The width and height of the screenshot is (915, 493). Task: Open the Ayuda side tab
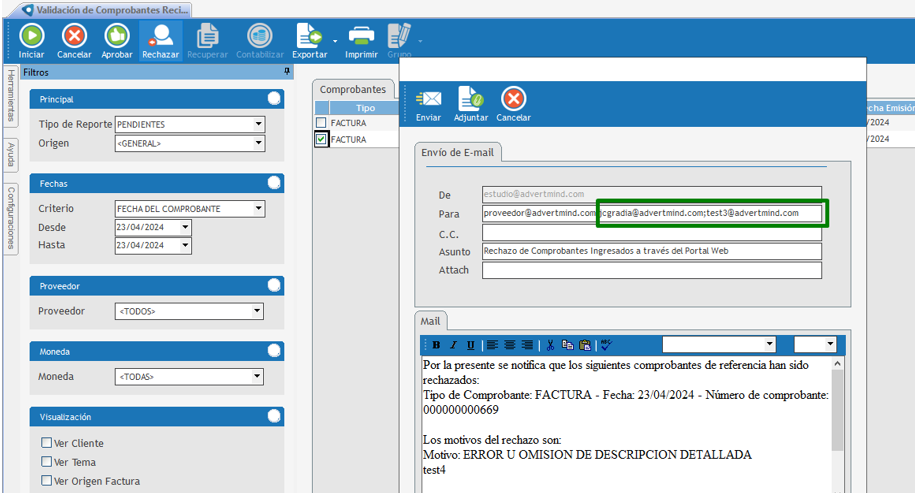(11, 155)
